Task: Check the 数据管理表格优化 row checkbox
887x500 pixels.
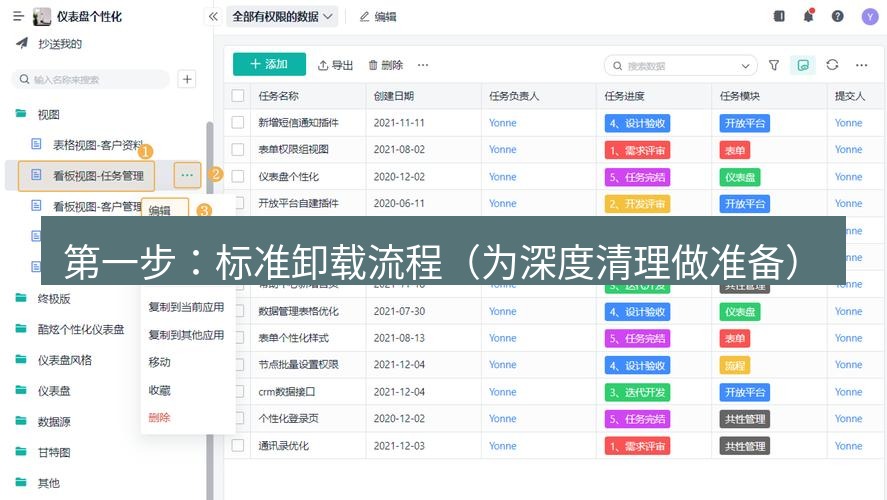Action: (x=240, y=311)
